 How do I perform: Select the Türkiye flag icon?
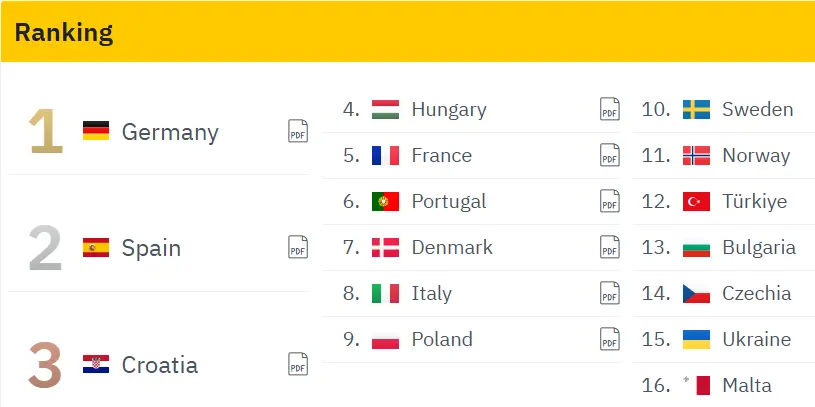pos(696,201)
